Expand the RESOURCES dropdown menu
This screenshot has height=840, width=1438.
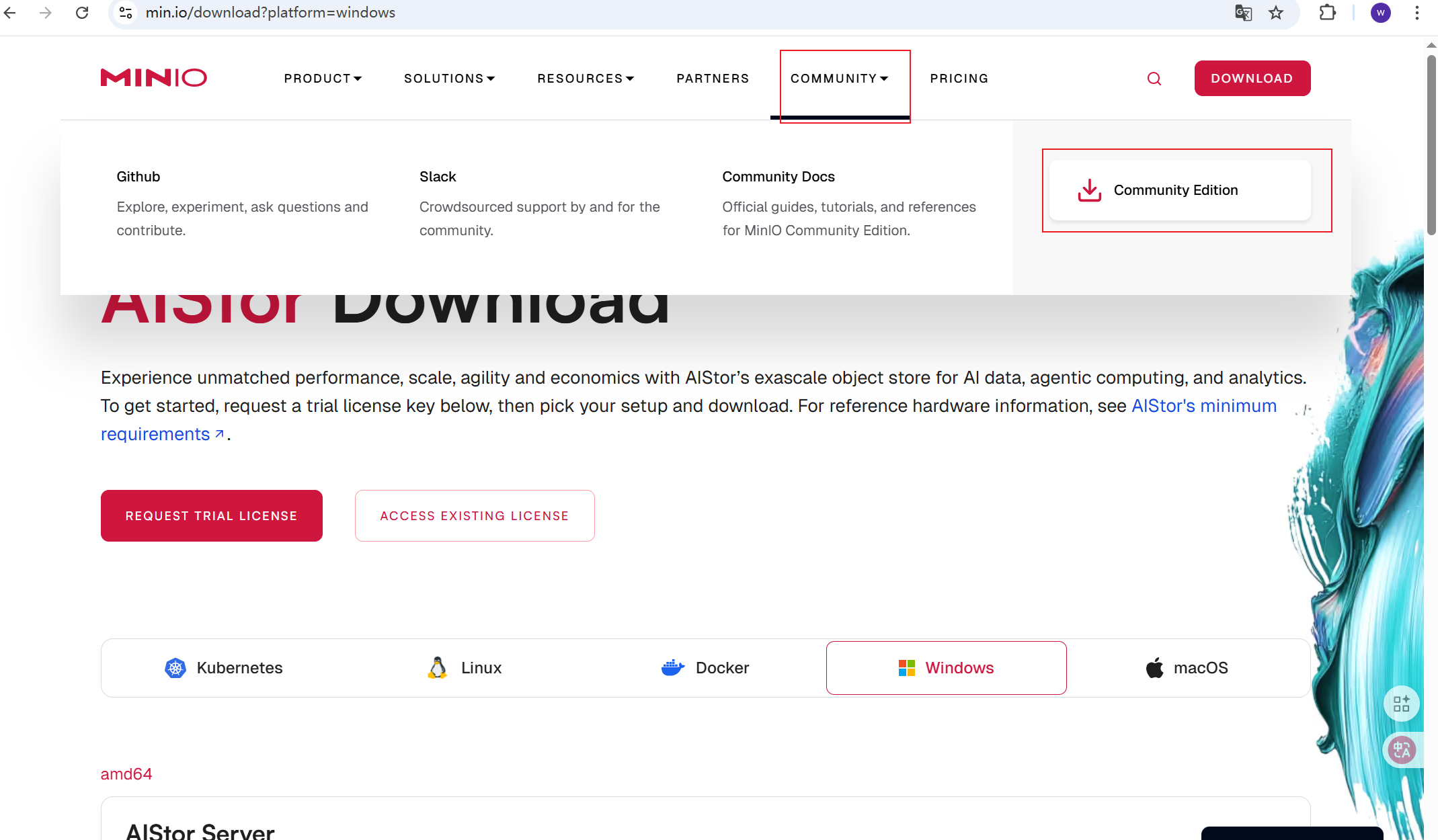tap(586, 79)
